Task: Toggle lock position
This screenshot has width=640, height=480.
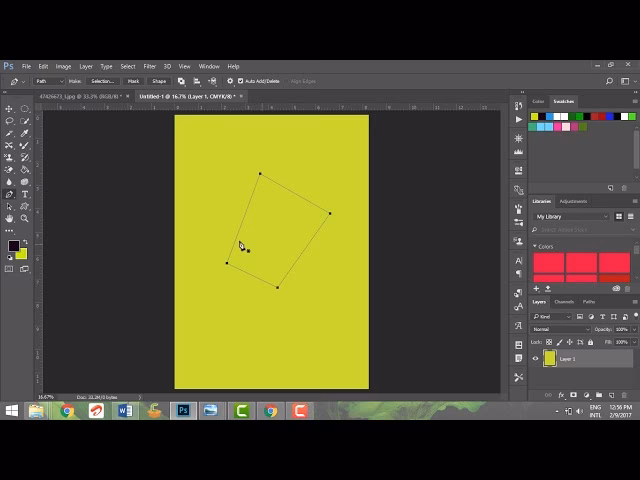Action: (x=569, y=342)
